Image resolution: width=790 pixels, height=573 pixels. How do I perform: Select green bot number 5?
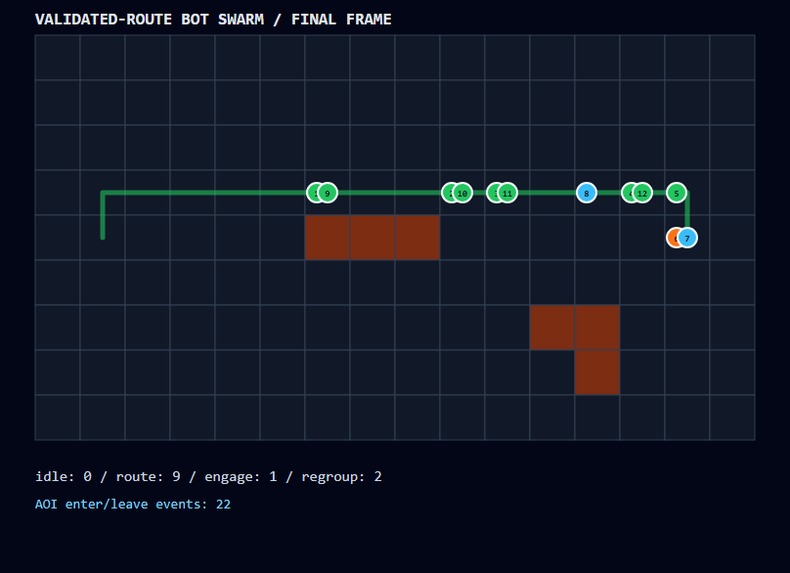pyautogui.click(x=677, y=193)
